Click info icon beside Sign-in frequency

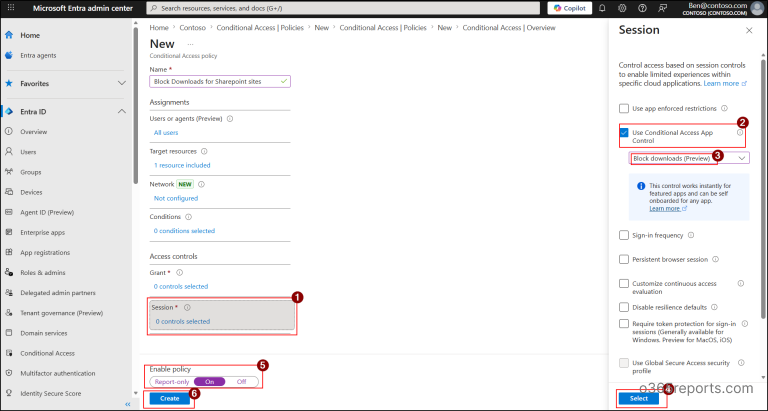691,235
